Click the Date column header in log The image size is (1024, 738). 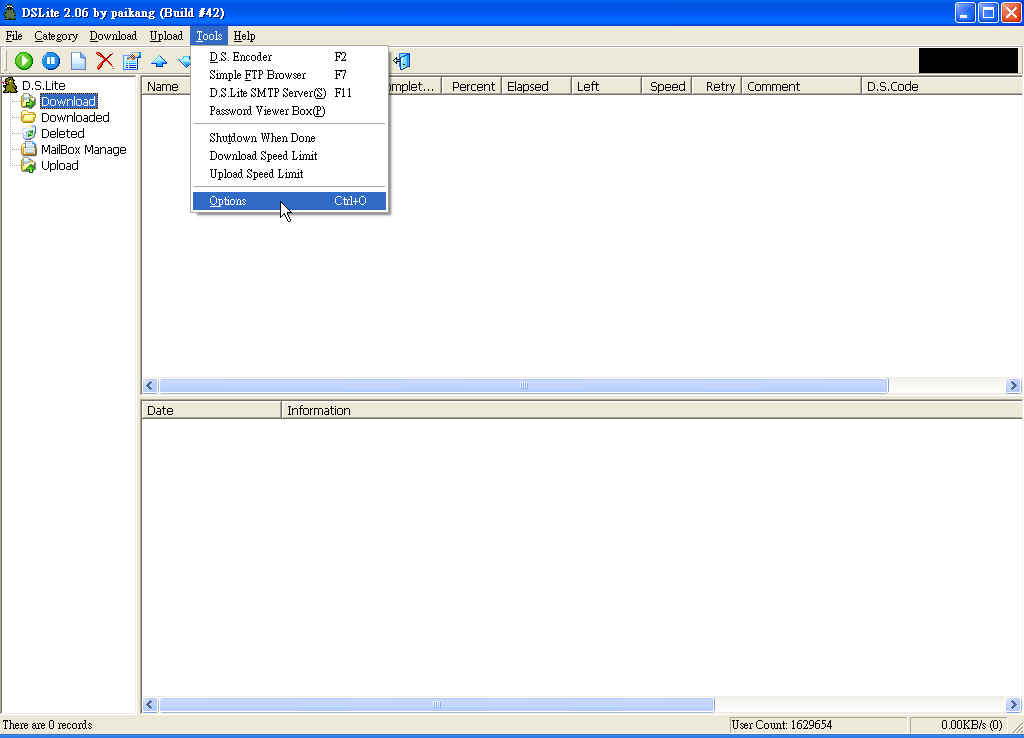pos(212,410)
